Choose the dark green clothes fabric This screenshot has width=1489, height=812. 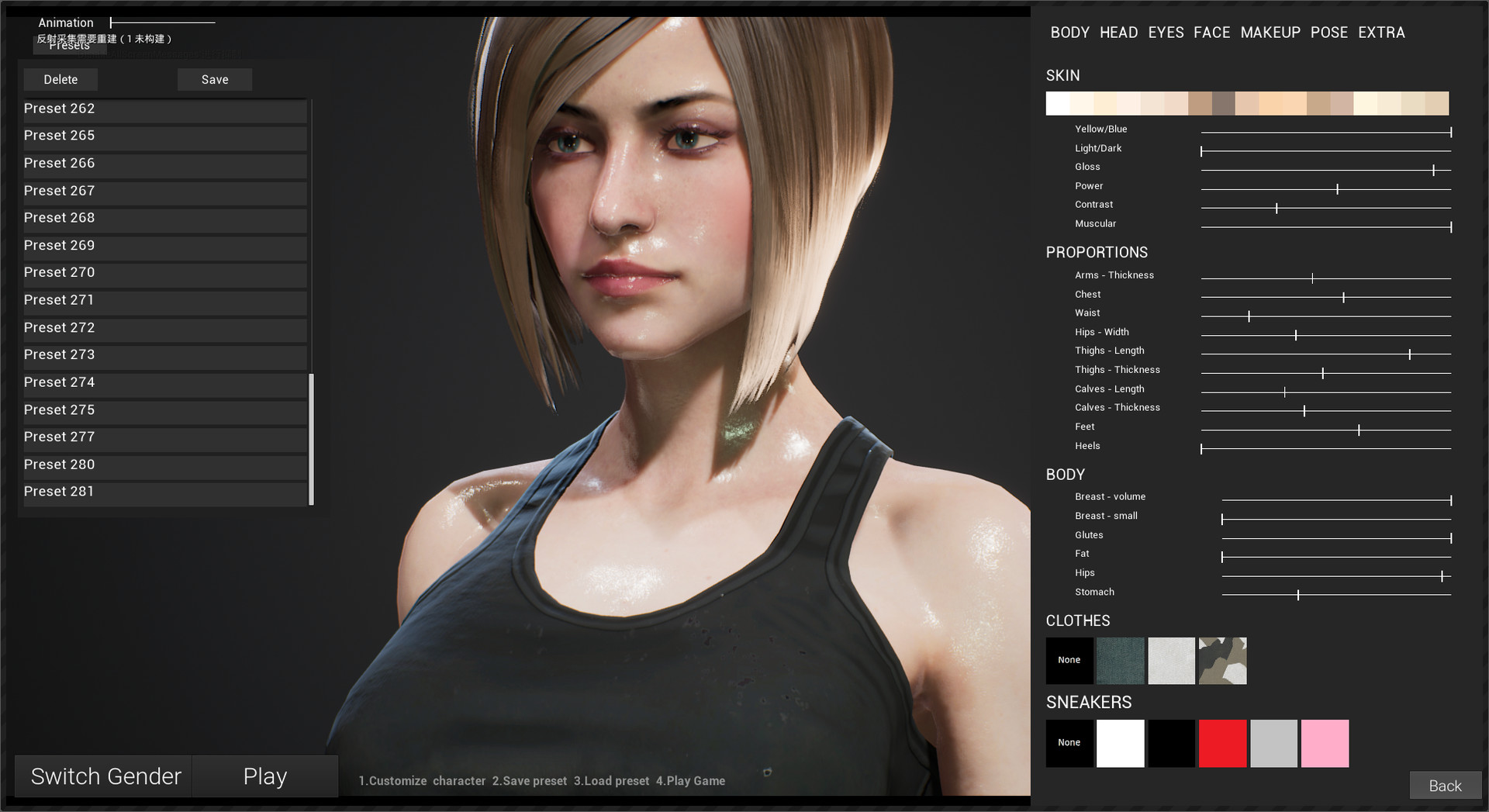(x=1120, y=661)
